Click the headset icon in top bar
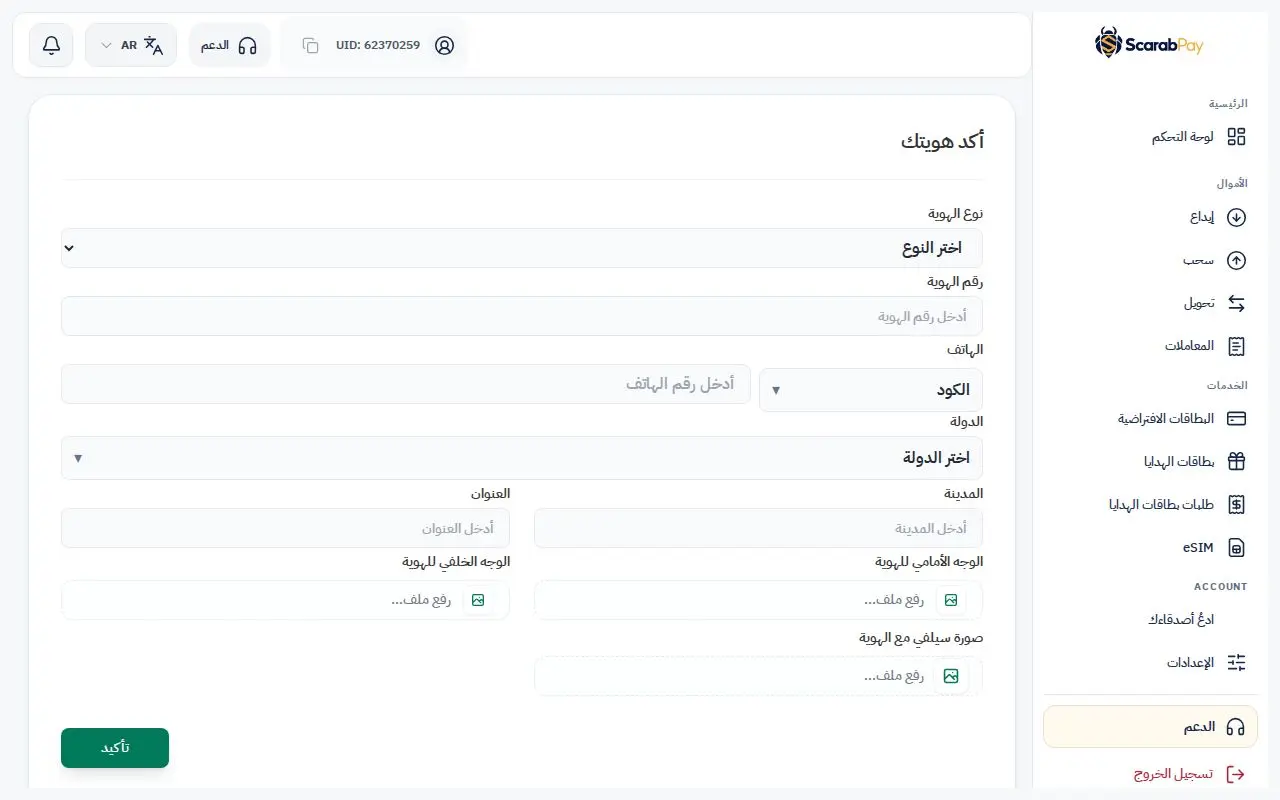Viewport: 1280px width, 800px height. coord(248,45)
